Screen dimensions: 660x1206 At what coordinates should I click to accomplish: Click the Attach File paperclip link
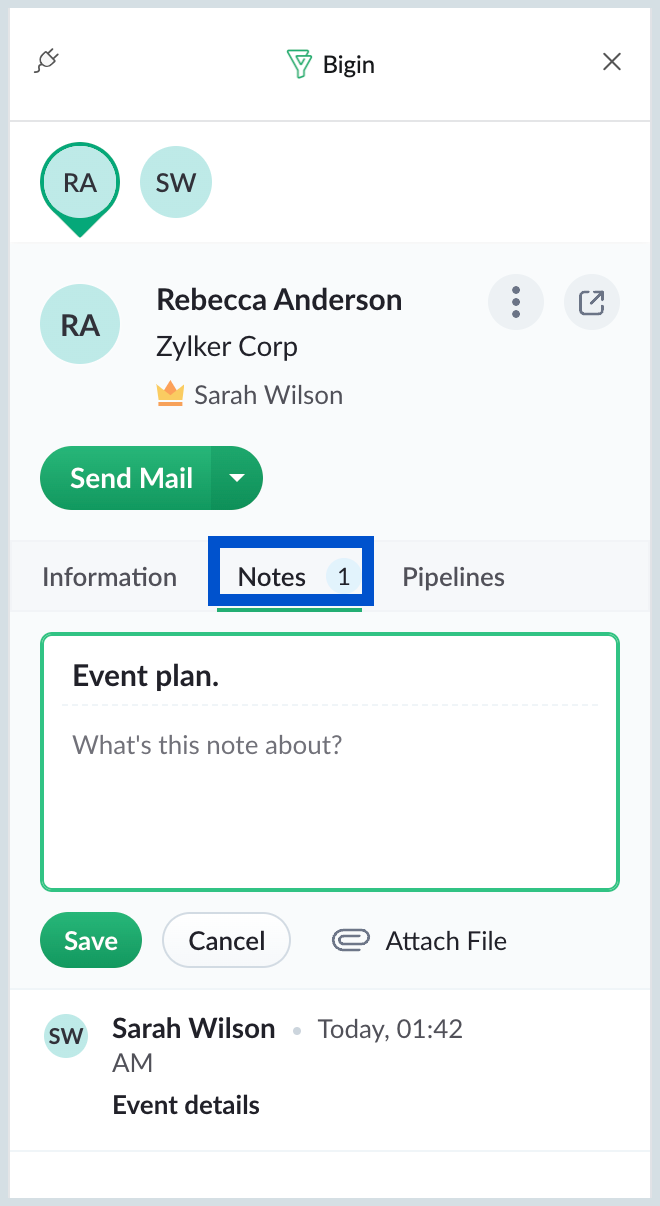420,940
